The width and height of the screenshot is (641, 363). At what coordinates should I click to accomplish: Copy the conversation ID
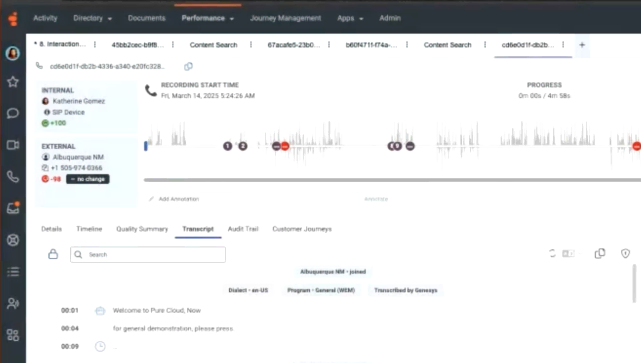point(188,66)
